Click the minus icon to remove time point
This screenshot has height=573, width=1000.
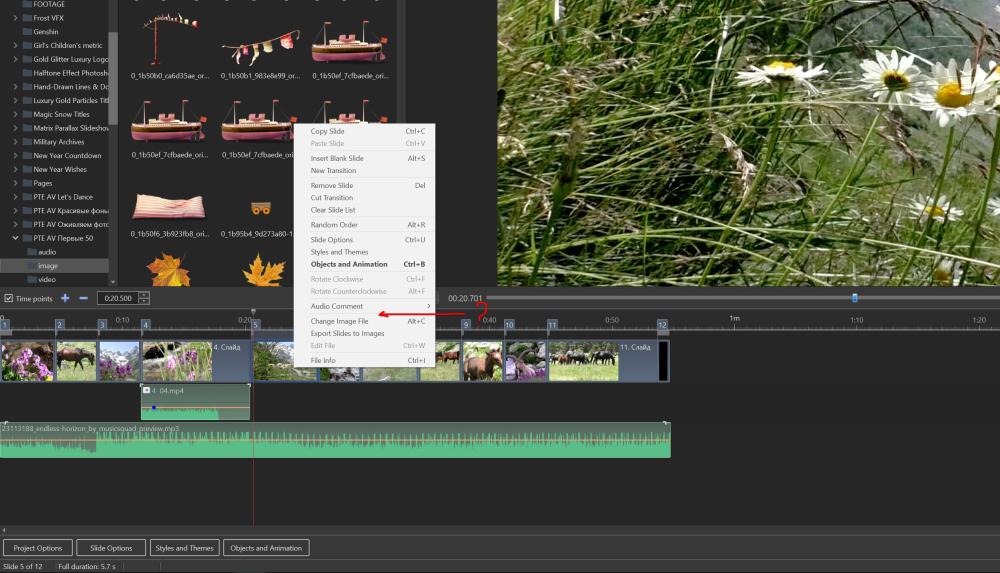coord(83,298)
